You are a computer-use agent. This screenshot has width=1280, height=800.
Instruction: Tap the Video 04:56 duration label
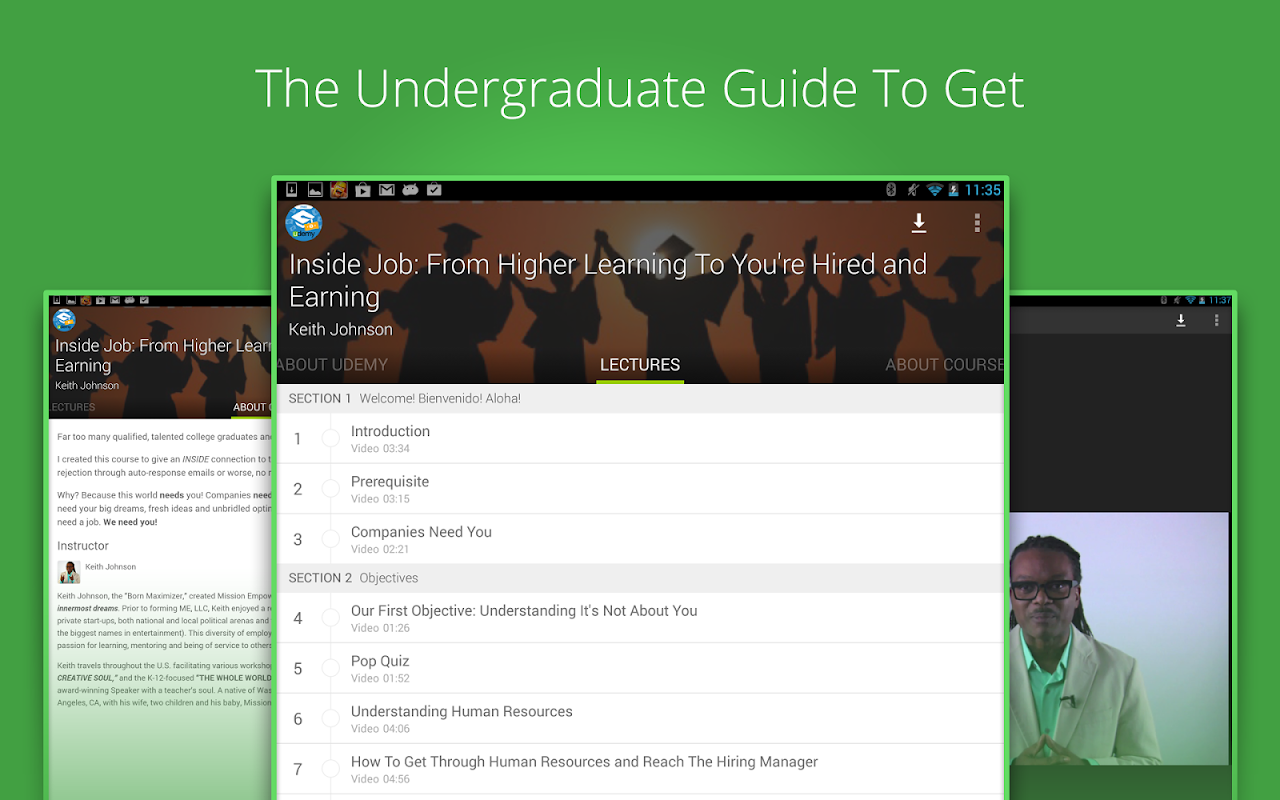click(x=380, y=779)
